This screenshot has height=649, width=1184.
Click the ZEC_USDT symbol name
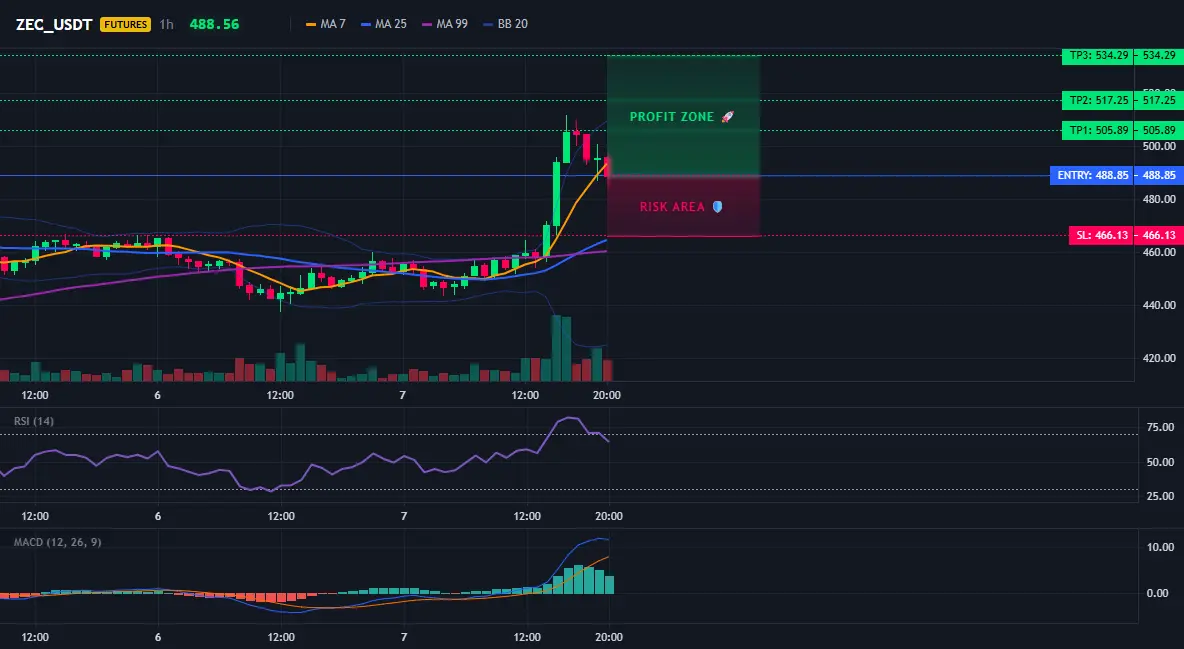point(54,24)
